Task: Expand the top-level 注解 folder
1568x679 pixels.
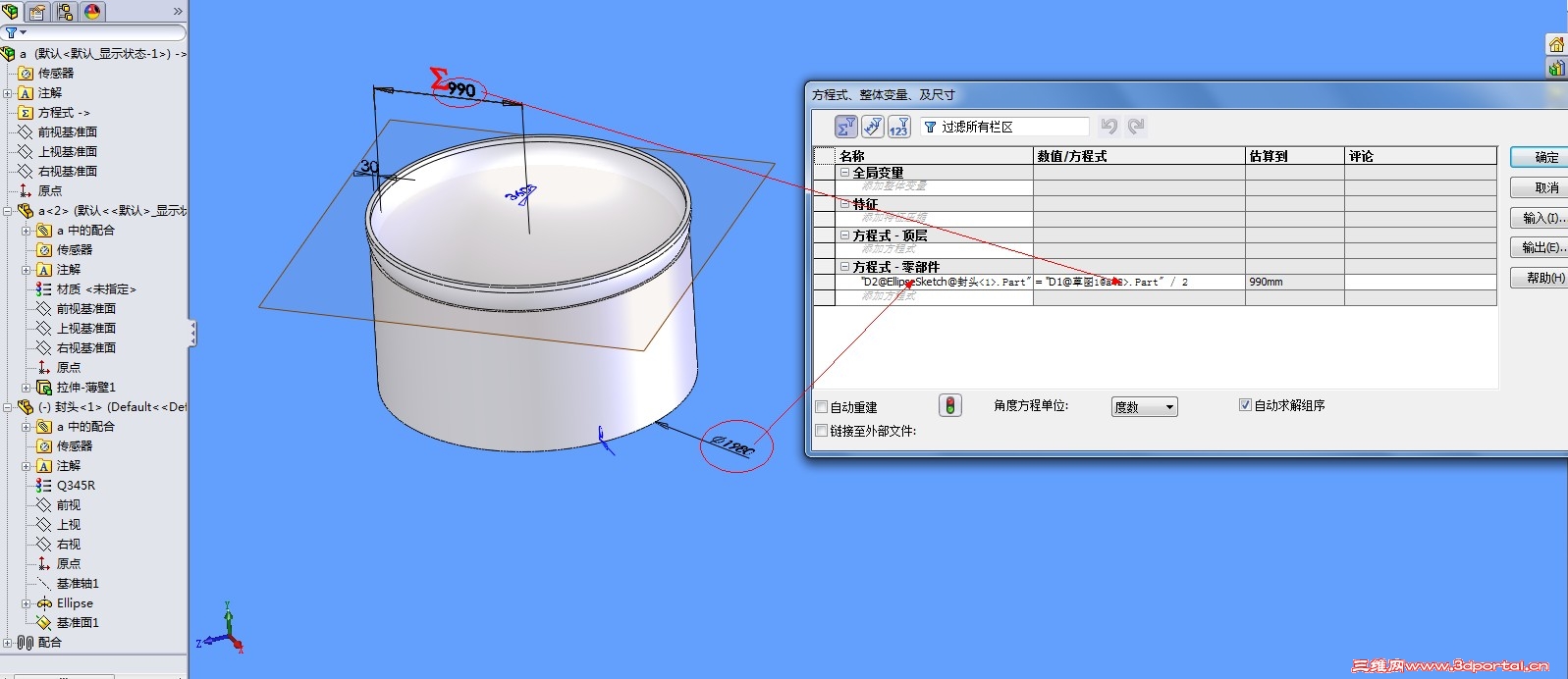Action: coord(8,93)
